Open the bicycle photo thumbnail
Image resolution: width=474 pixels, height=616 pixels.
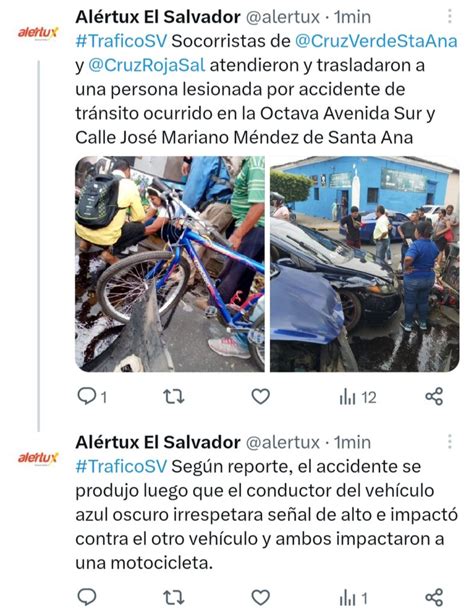pyautogui.click(x=170, y=264)
